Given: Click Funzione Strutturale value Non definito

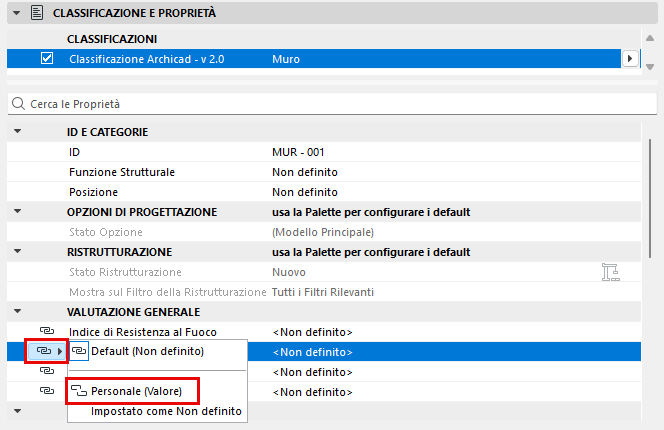Looking at the screenshot, I should tap(305, 172).
